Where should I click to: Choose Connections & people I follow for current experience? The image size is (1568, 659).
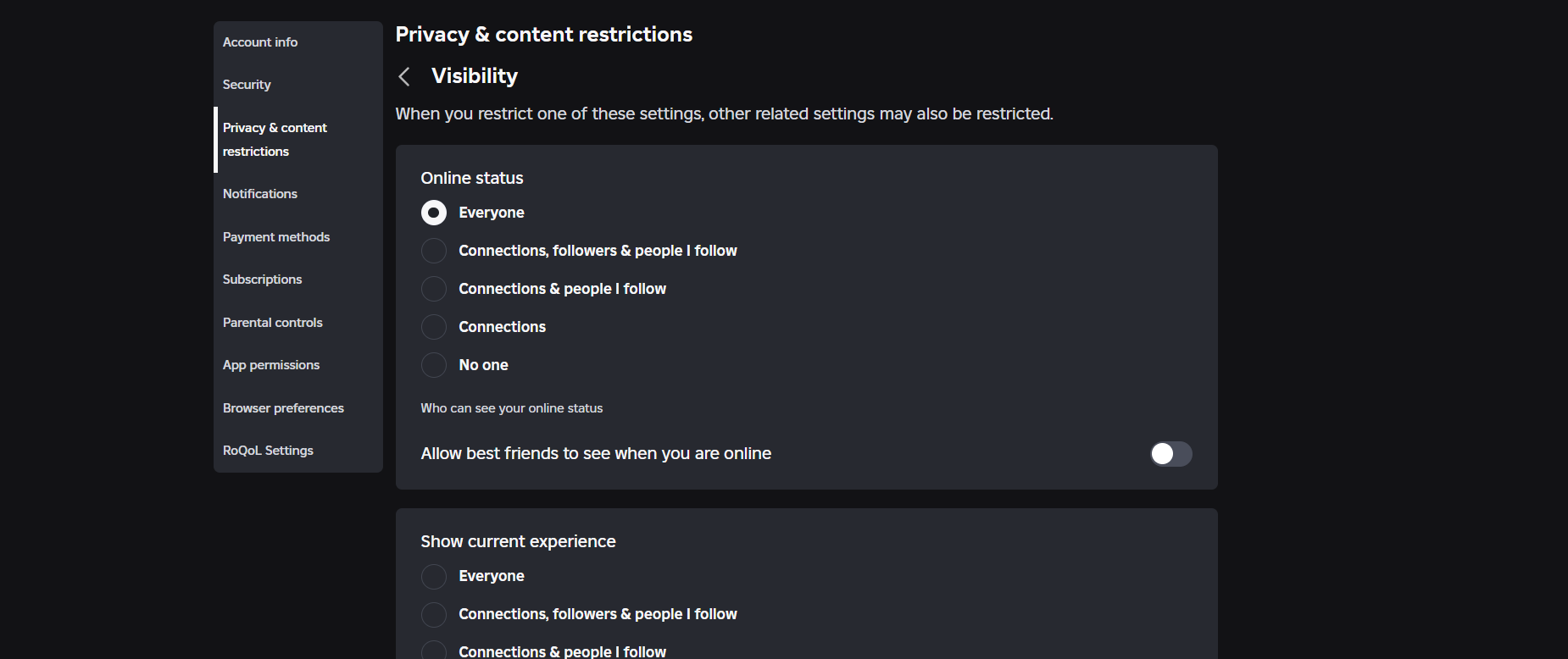point(434,650)
